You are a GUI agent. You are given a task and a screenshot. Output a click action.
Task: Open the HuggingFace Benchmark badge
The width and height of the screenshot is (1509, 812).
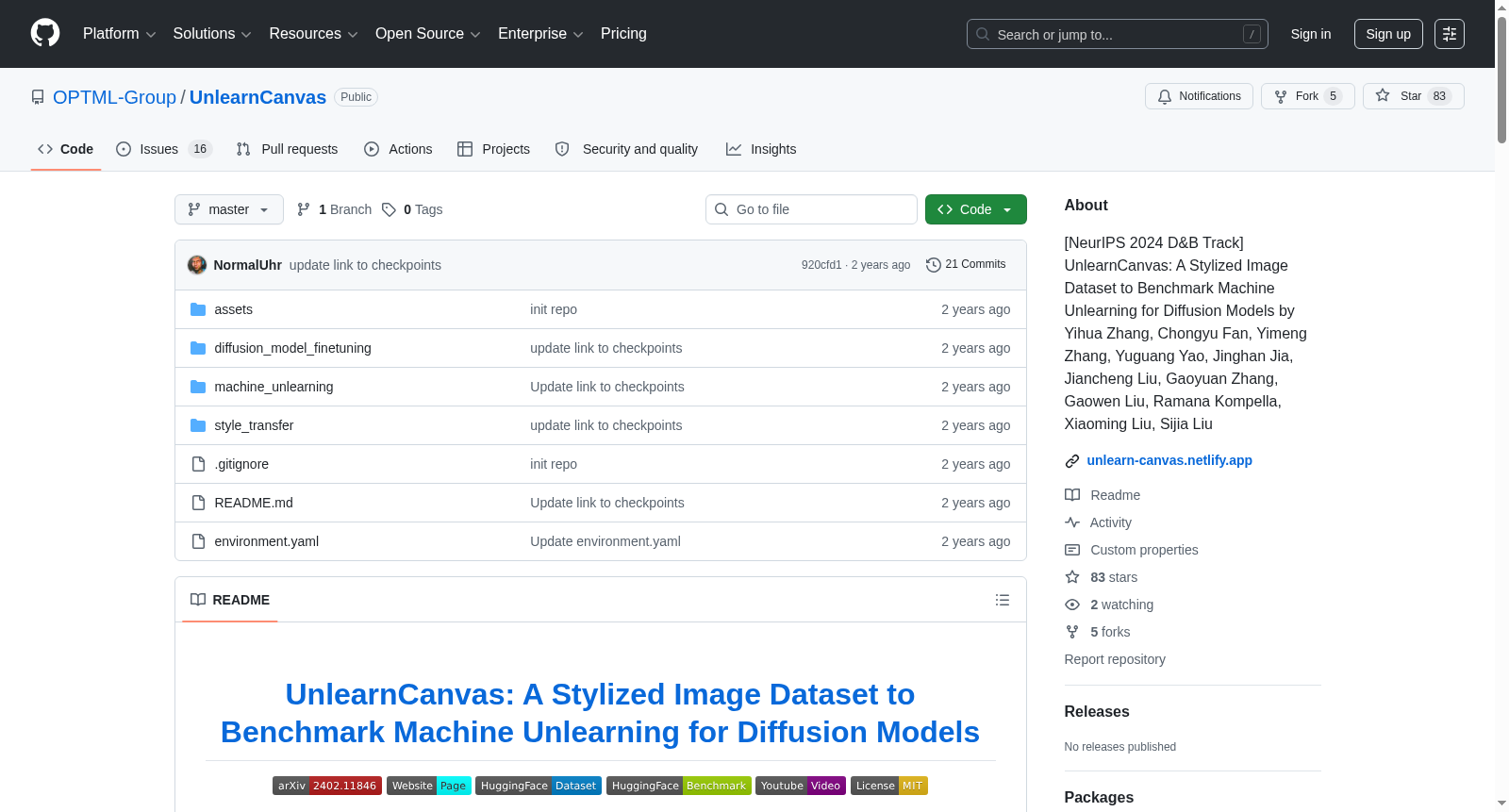[x=679, y=786]
